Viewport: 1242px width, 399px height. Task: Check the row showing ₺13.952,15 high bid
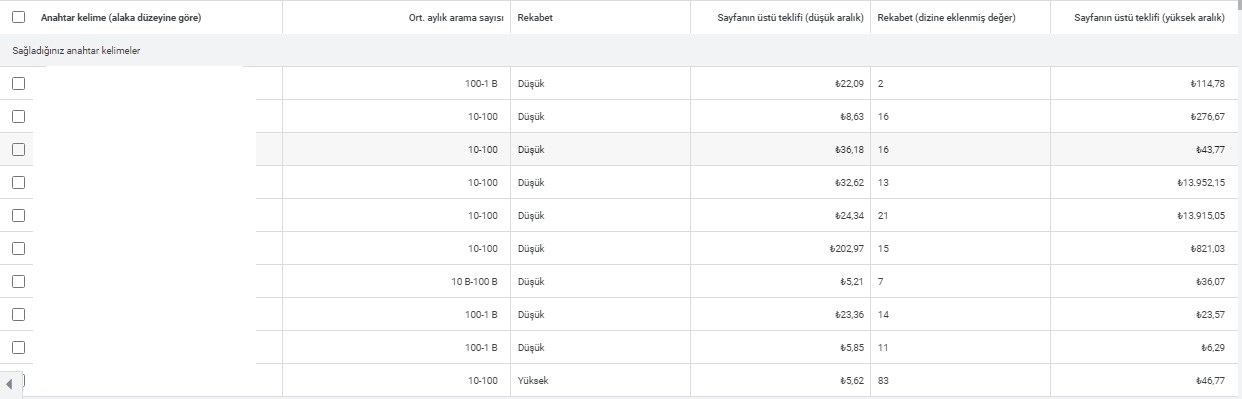[18, 182]
